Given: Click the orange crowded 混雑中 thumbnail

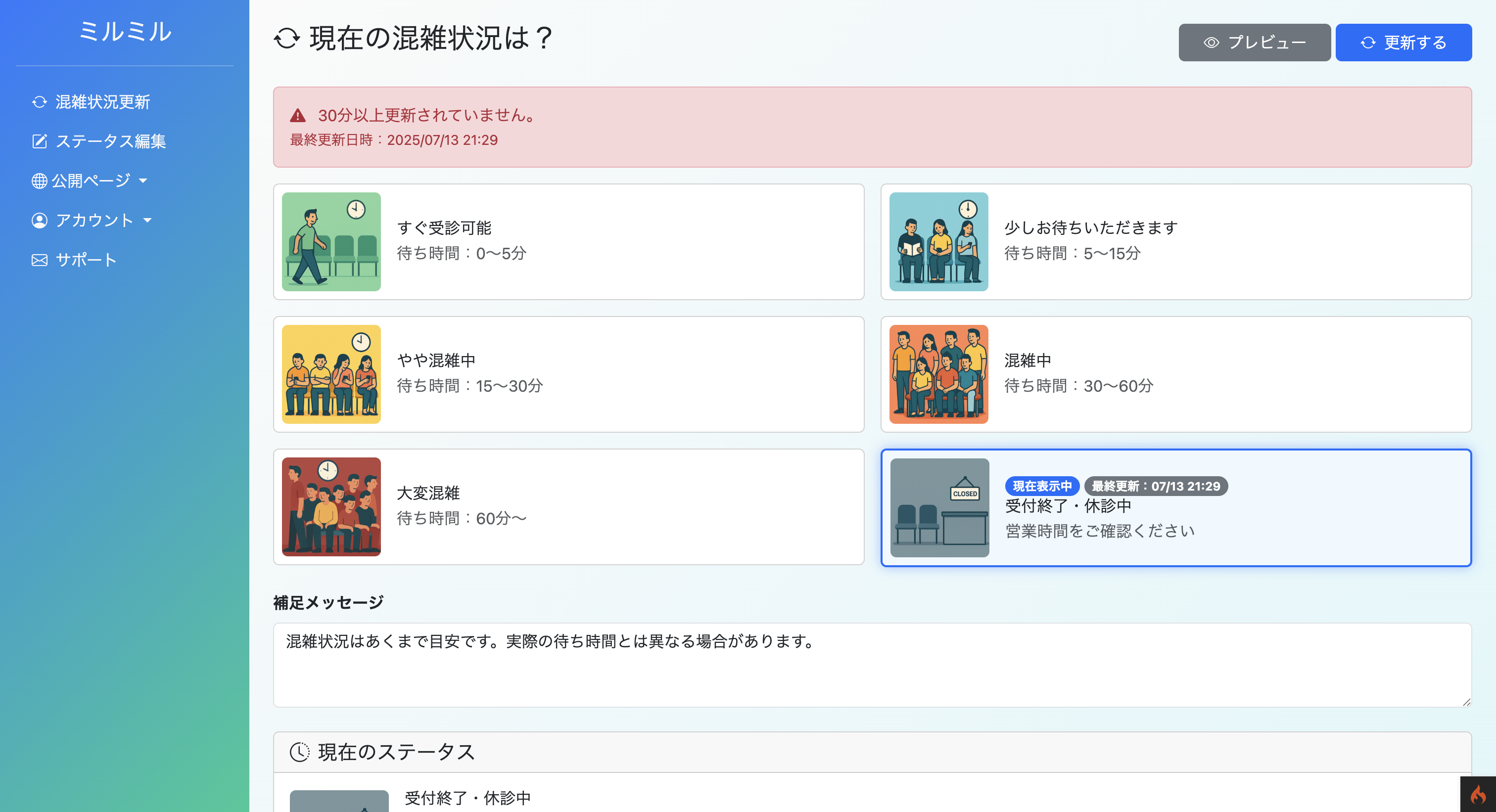Looking at the screenshot, I should click(939, 374).
